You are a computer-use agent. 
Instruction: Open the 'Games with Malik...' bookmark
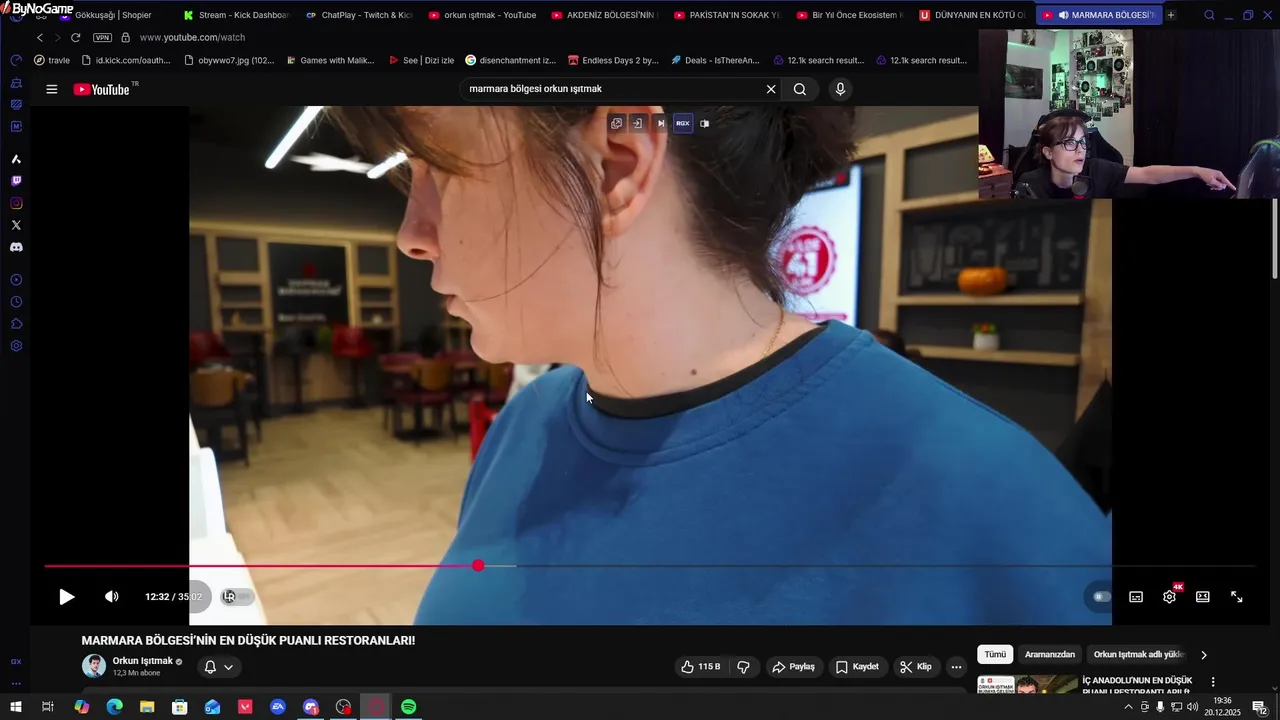(x=330, y=60)
